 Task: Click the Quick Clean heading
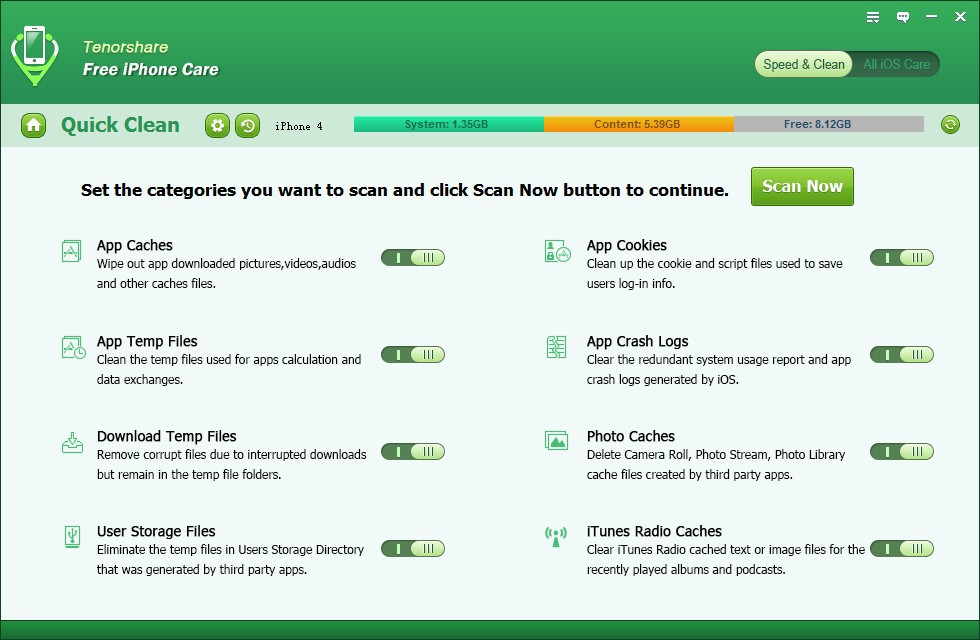click(x=120, y=125)
